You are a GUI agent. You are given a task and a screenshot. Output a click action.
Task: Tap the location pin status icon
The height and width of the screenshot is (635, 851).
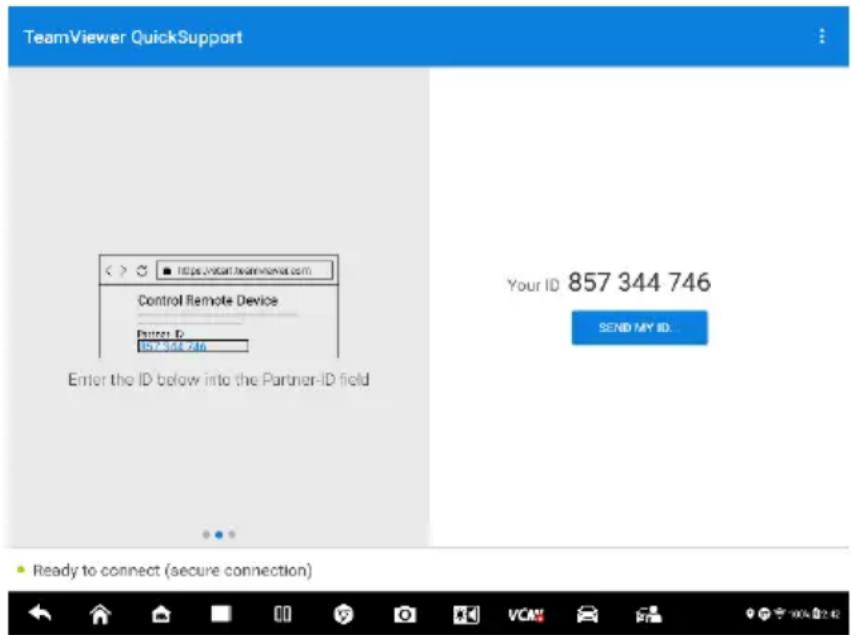coord(750,613)
